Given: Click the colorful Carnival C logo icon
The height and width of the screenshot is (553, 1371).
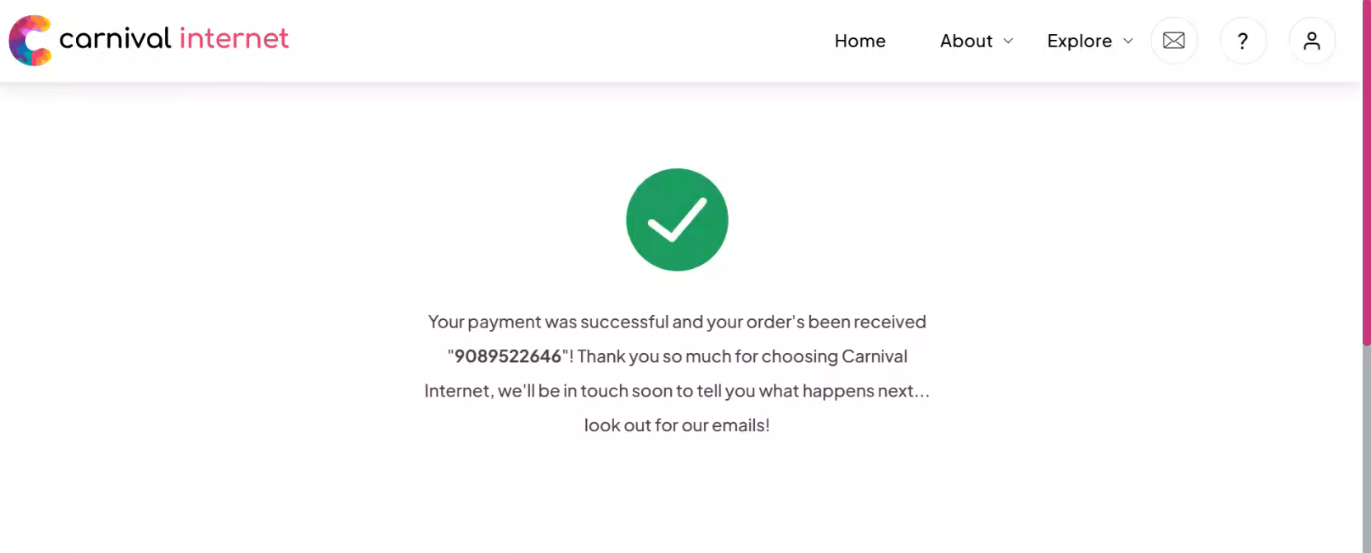Looking at the screenshot, I should tap(30, 41).
